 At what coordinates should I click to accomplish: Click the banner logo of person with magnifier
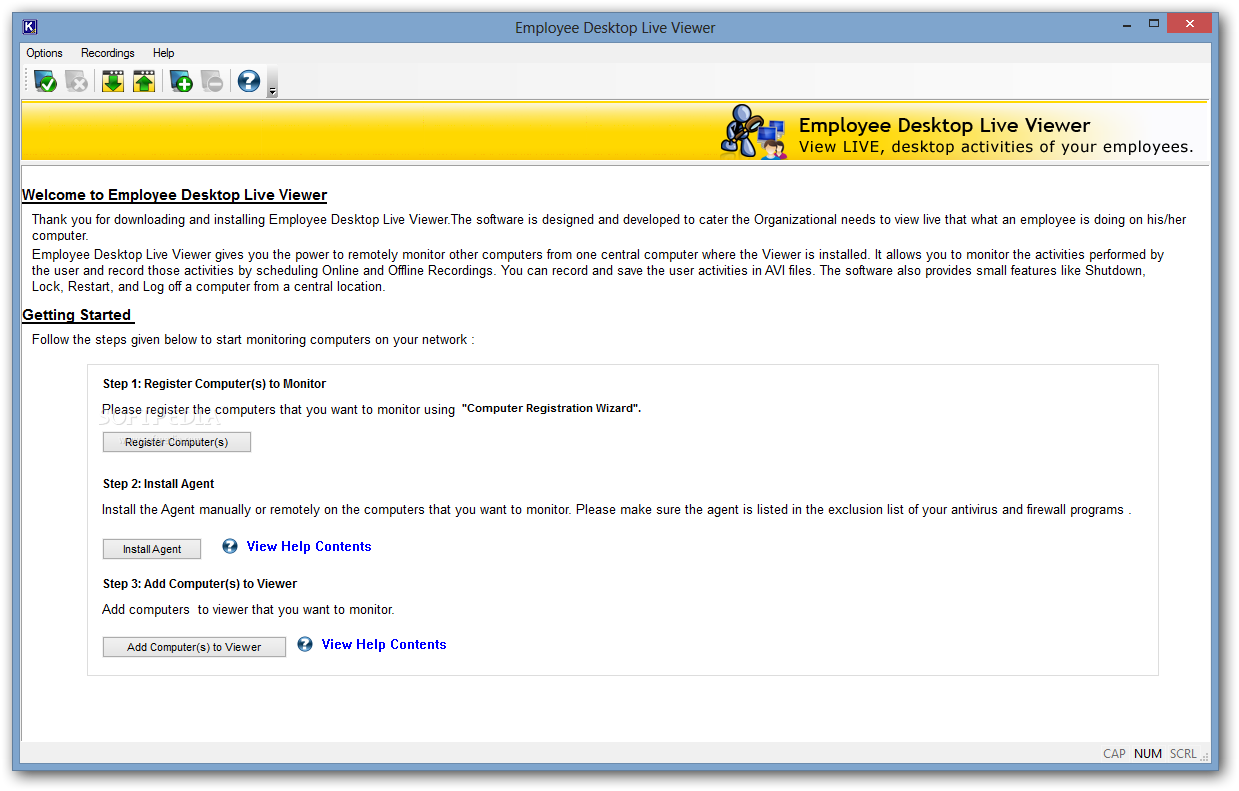(754, 131)
